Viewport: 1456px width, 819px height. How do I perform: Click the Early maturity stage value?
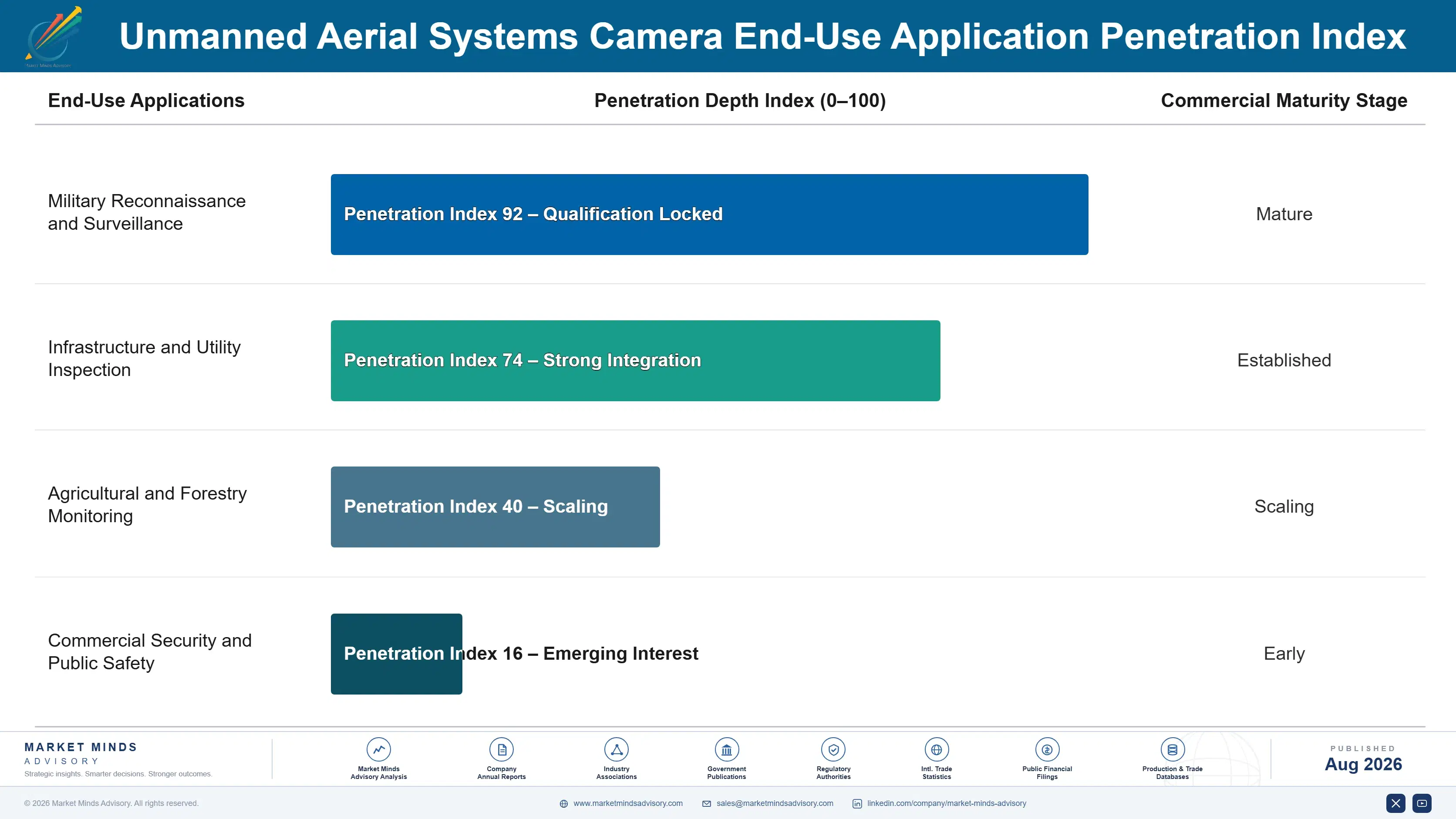click(x=1284, y=654)
